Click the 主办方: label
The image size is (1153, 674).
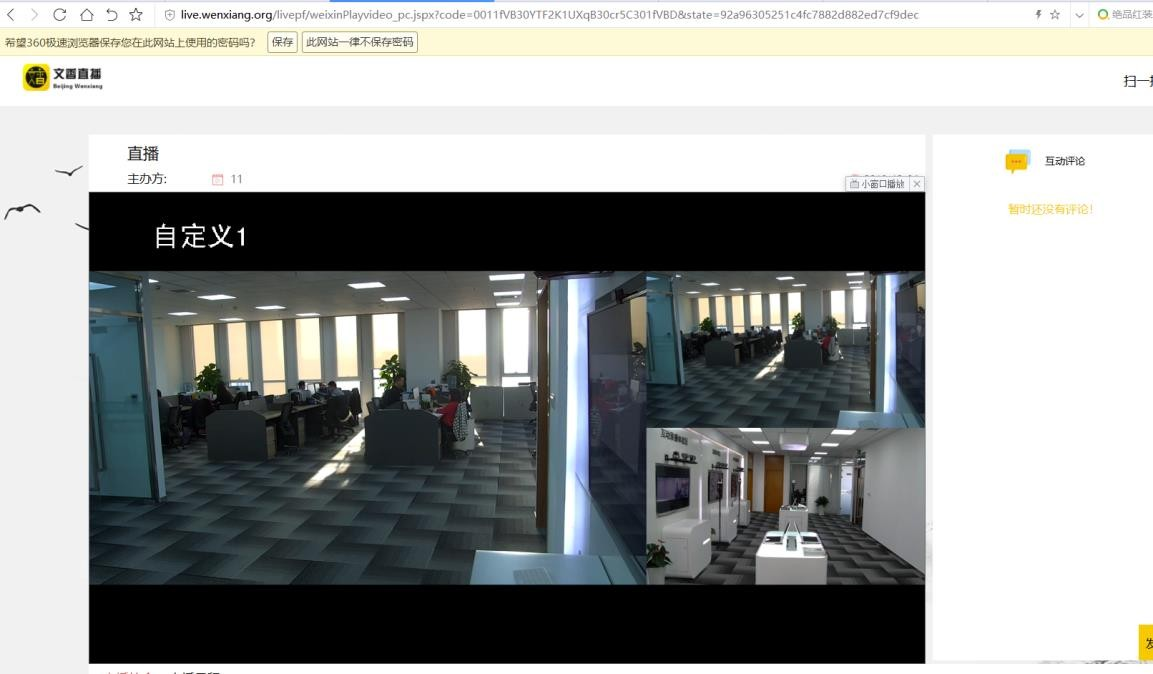(147, 179)
